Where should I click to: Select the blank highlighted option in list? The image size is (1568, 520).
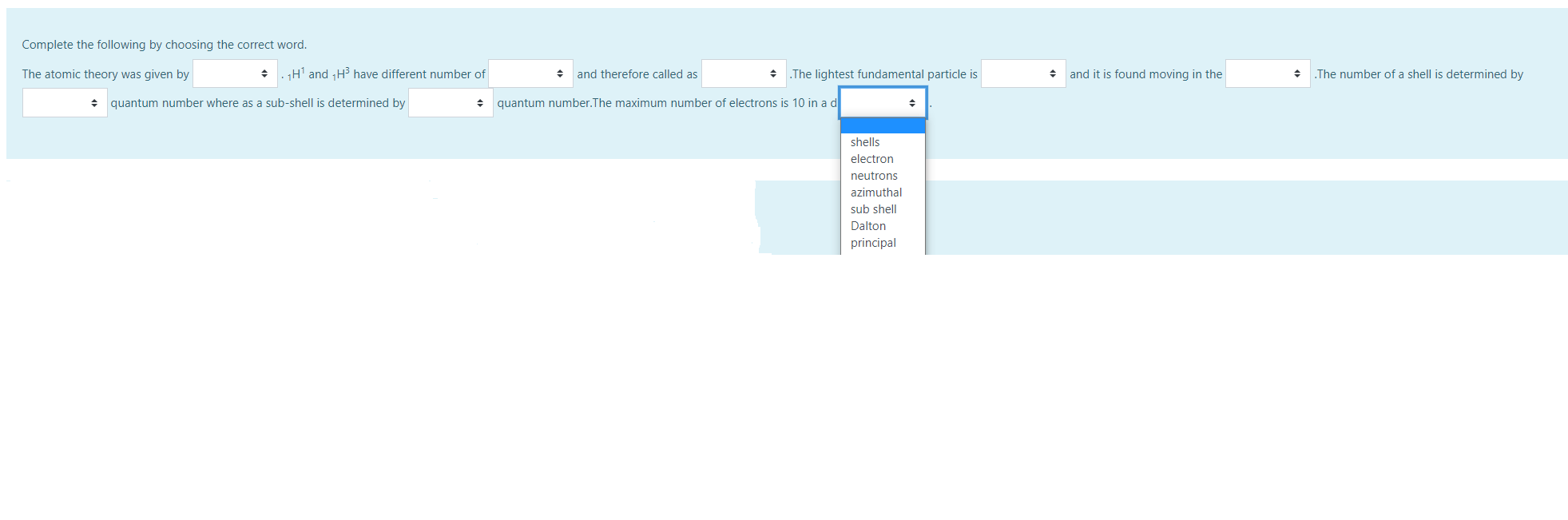pyautogui.click(x=883, y=125)
